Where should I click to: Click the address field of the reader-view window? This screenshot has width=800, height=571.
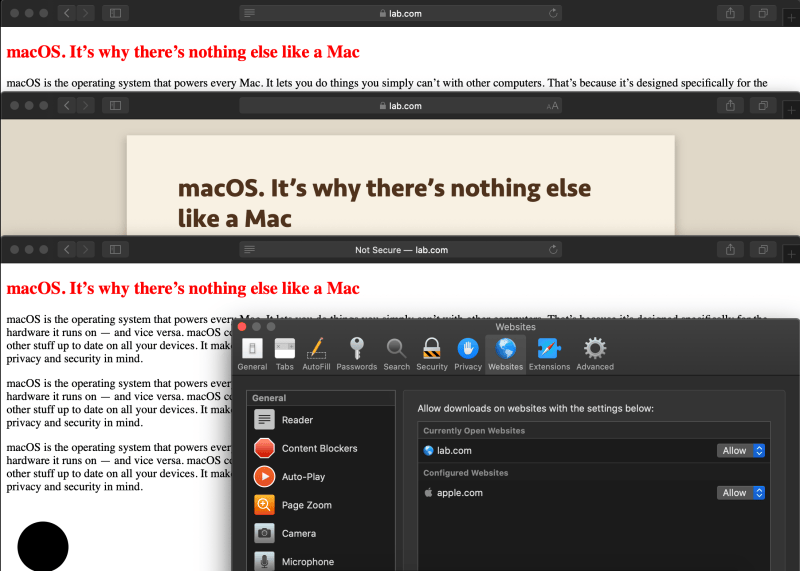[401, 106]
